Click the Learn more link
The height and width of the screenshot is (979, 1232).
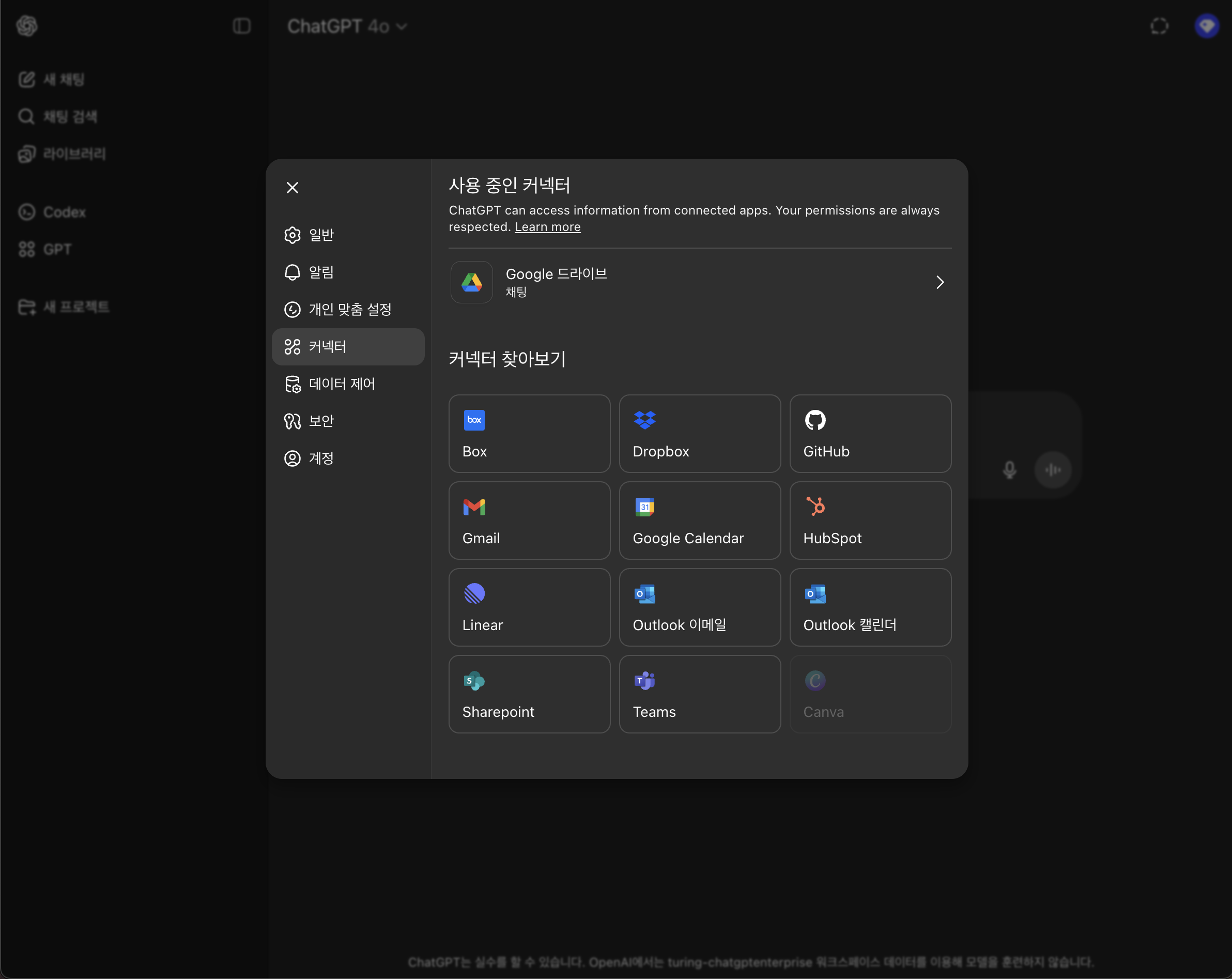[547, 227]
